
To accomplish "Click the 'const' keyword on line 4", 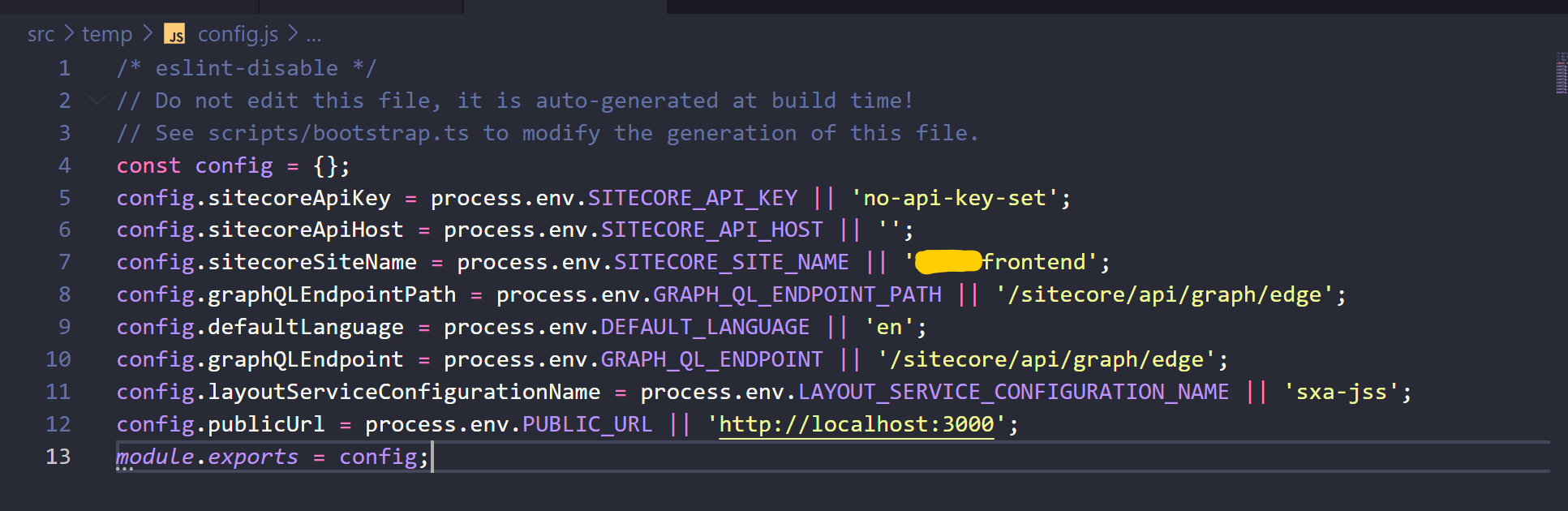I will pos(148,165).
